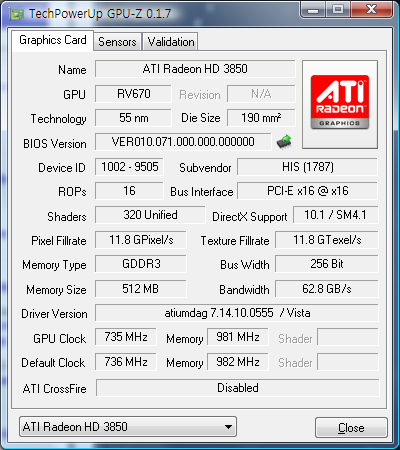
Task: Click the 'Memory Size' label
Action: [x=56, y=290]
